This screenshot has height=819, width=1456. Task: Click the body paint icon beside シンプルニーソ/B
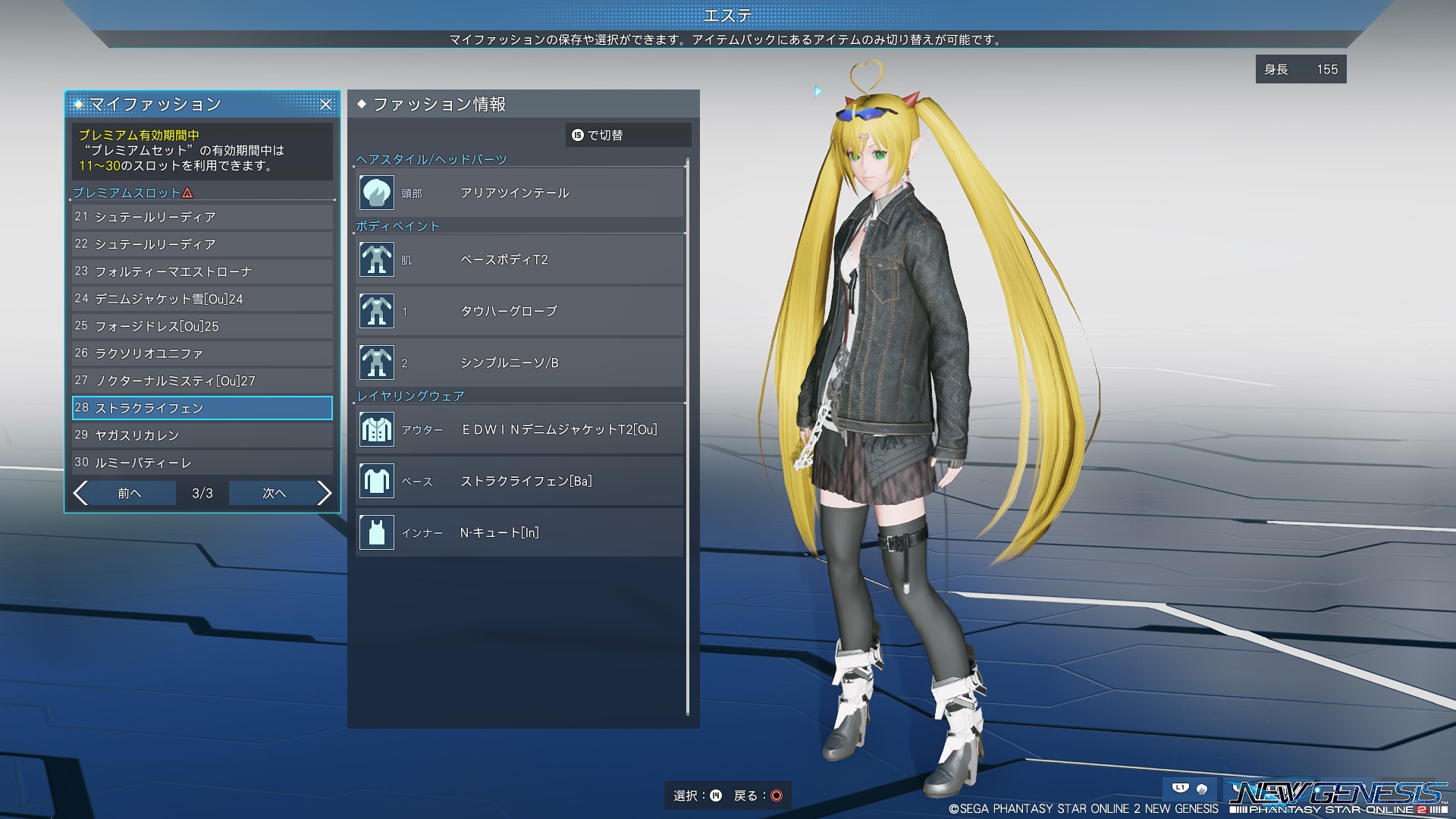point(376,362)
